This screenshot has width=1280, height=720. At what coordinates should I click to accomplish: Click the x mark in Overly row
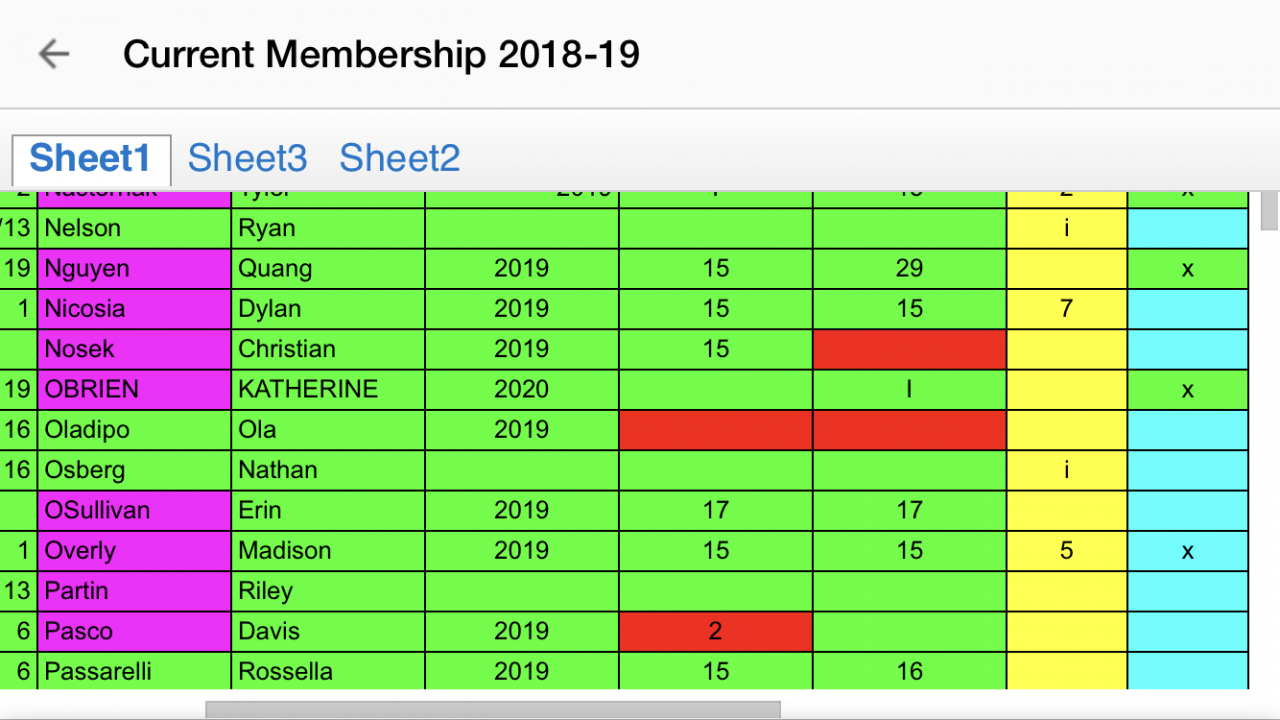pyautogui.click(x=1187, y=551)
